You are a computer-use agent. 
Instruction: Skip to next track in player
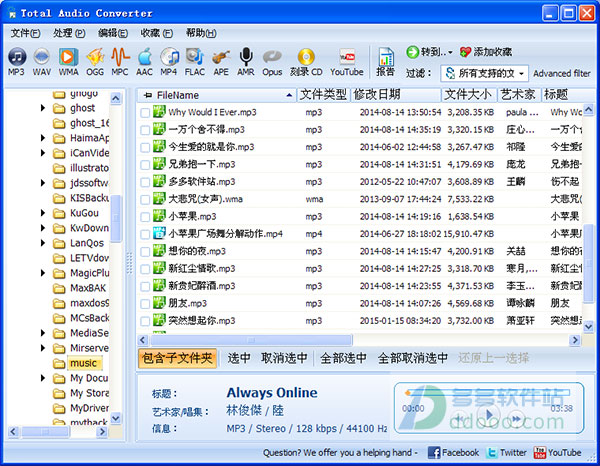[516, 419]
